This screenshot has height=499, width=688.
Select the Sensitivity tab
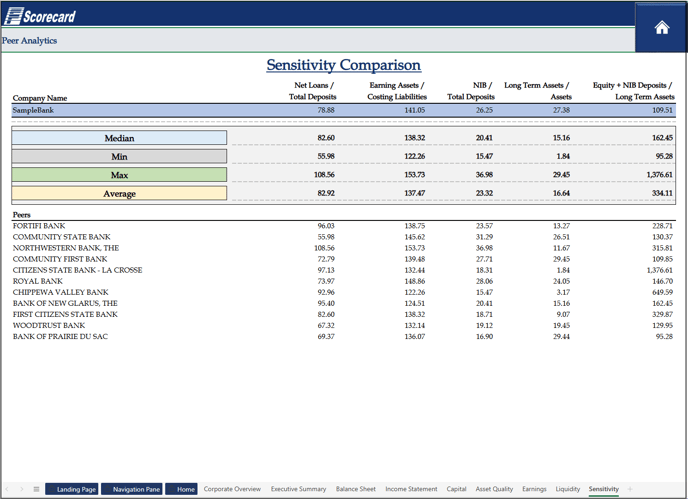click(604, 489)
